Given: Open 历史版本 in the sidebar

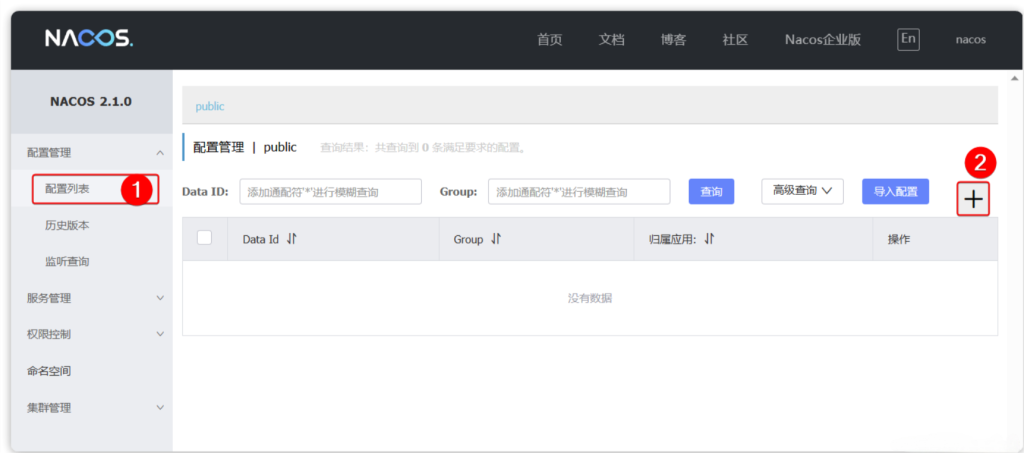Looking at the screenshot, I should tap(67, 225).
